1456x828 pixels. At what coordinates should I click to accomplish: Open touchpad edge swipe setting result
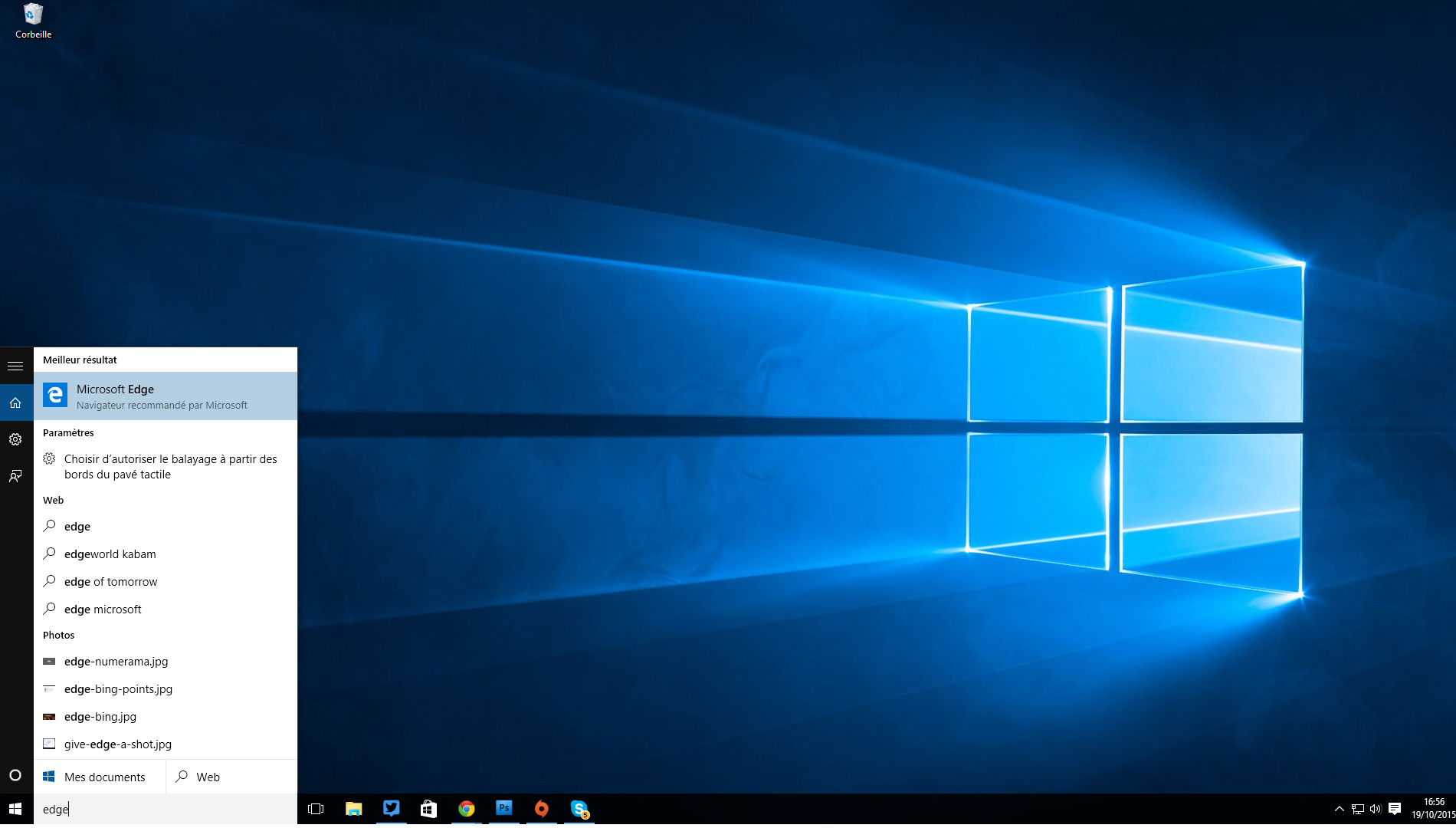click(166, 466)
